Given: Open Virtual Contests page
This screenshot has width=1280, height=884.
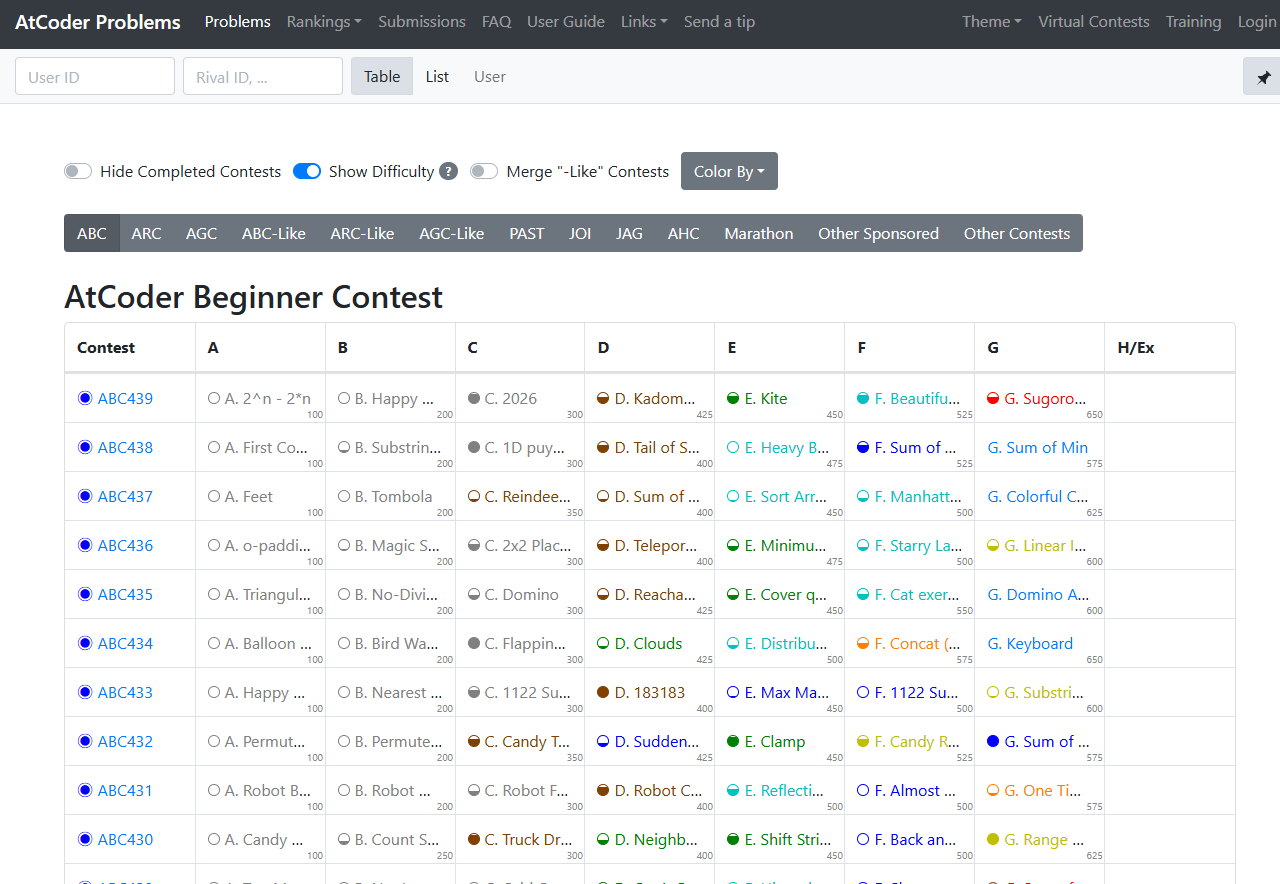Looking at the screenshot, I should click(x=1093, y=22).
